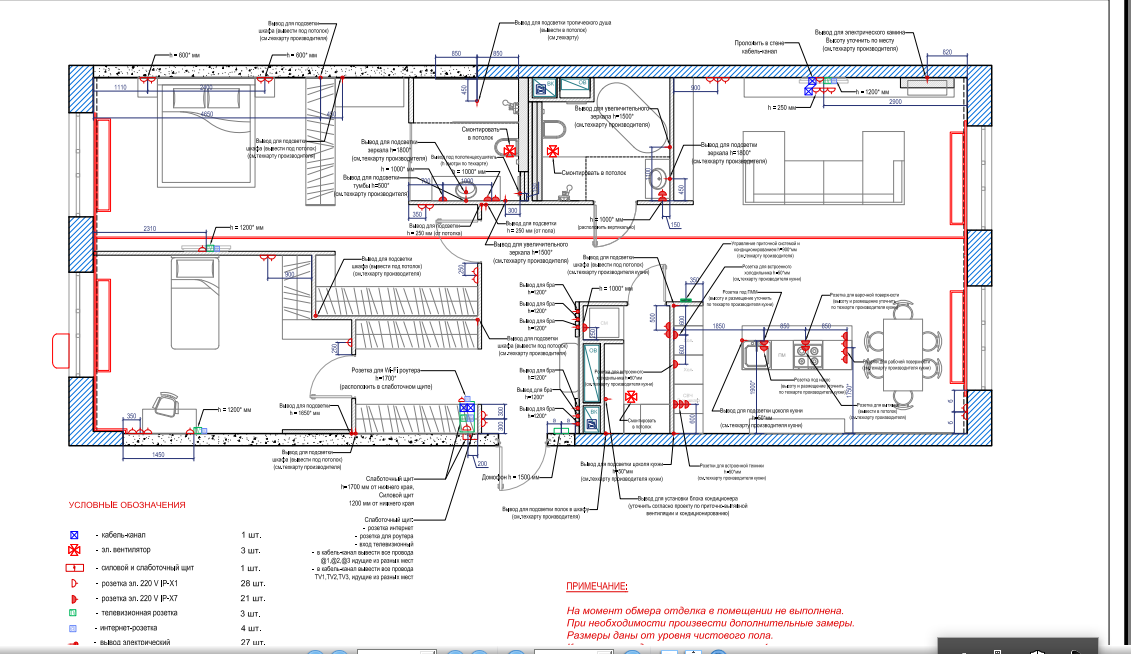1131x654 pixels.
Task: Select the power panel legend symbol
Action: pos(74,567)
